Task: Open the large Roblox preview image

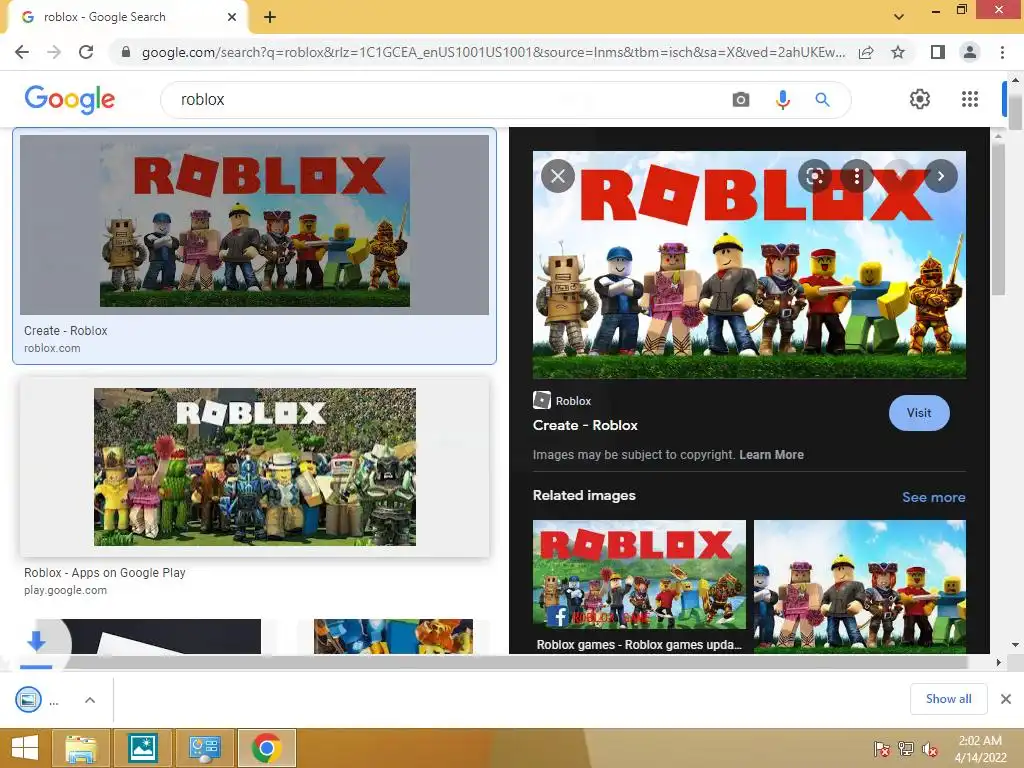Action: point(749,264)
